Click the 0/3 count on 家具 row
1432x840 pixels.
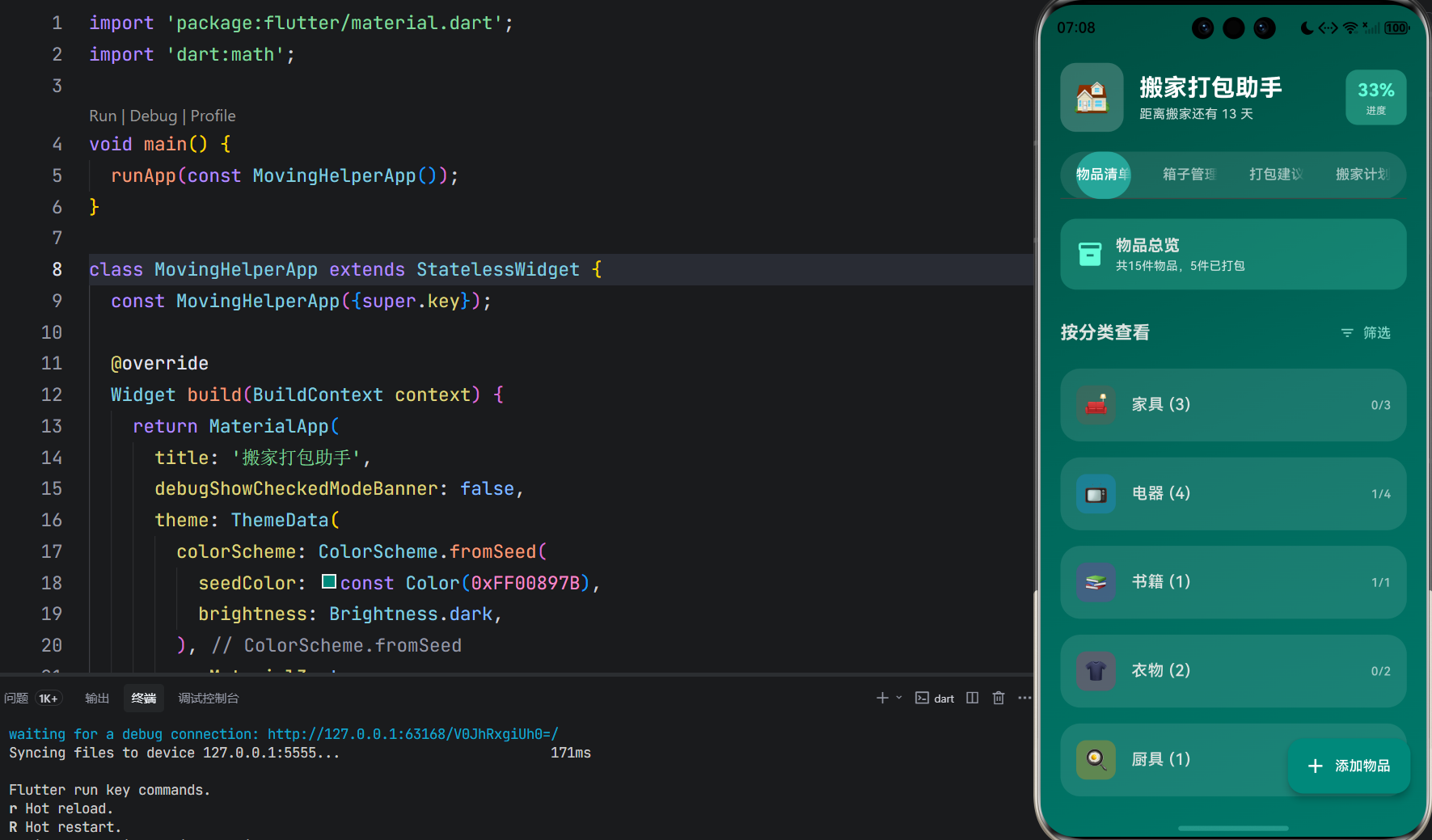point(1381,405)
